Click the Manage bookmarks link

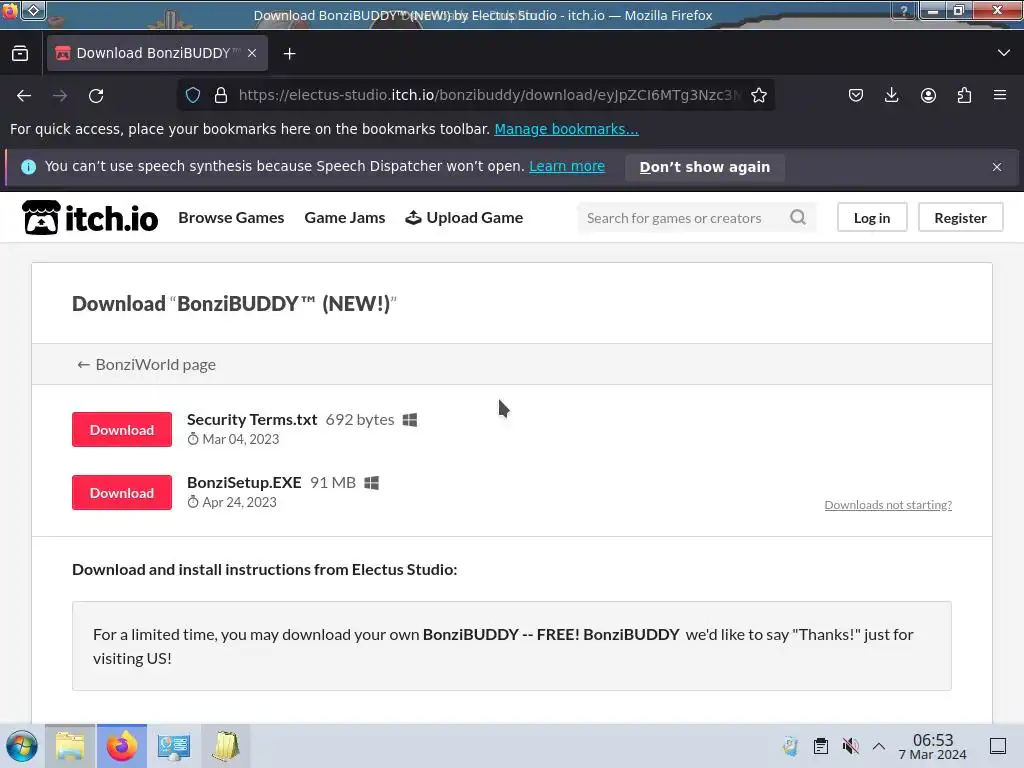[x=566, y=129]
